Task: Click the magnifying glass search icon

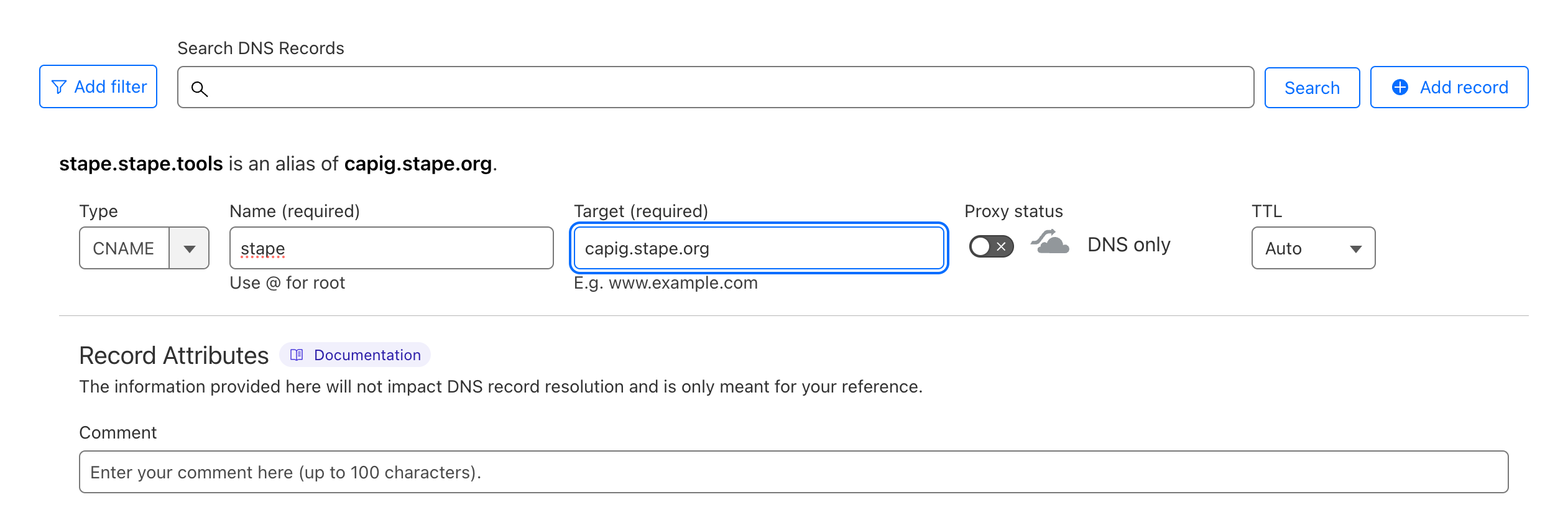Action: point(199,89)
